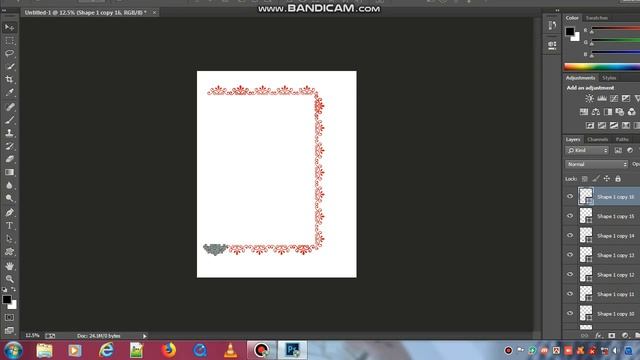Click the Change Screen Mode icon

click(9, 330)
